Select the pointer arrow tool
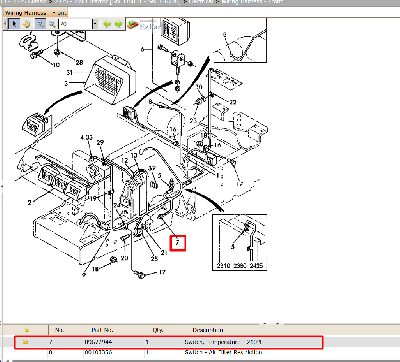 point(14,24)
